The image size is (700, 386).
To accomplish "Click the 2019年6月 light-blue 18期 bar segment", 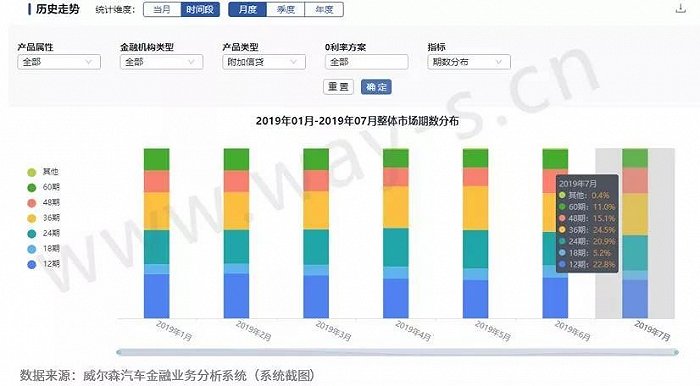I will [x=549, y=272].
